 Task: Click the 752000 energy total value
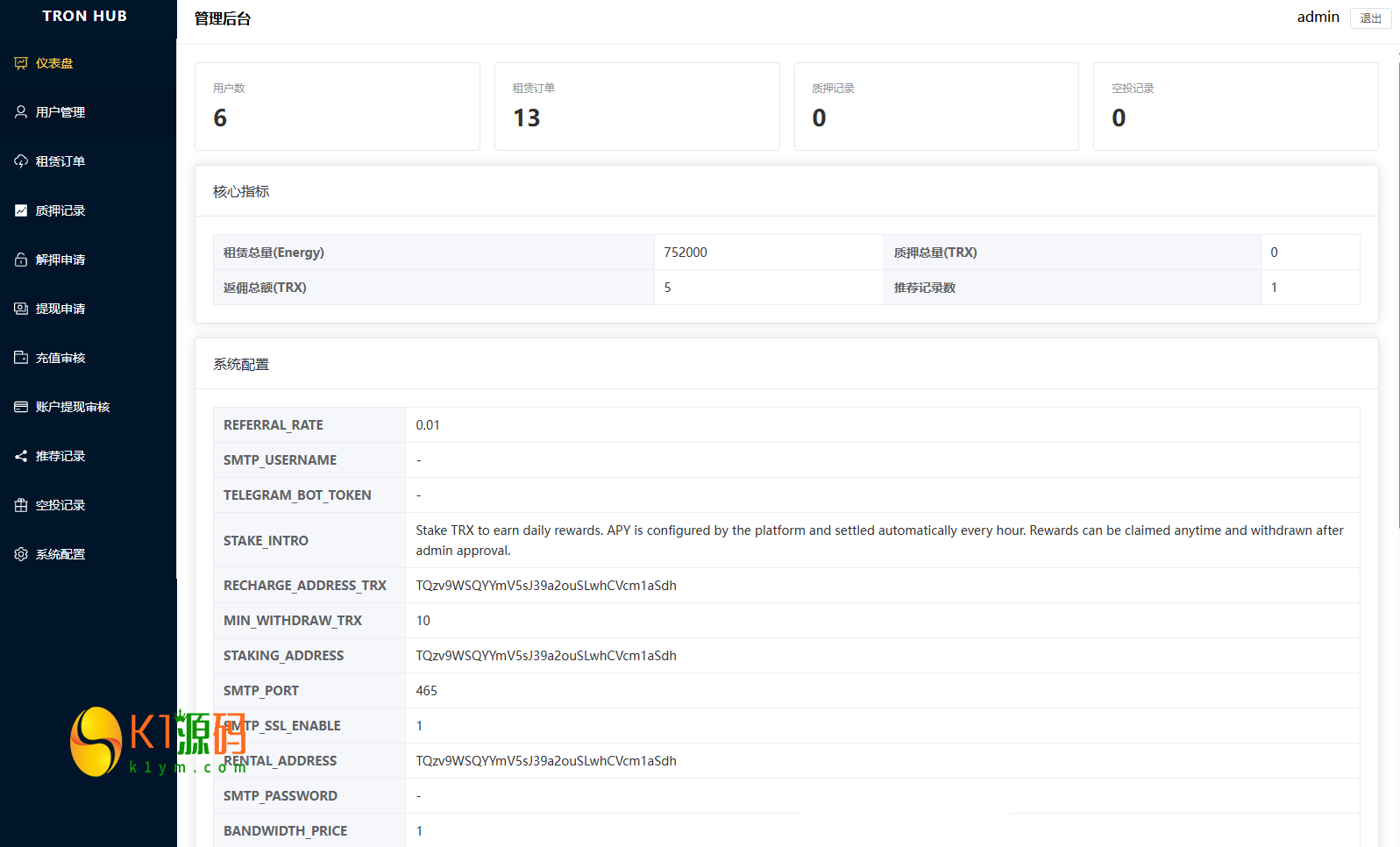[x=686, y=252]
